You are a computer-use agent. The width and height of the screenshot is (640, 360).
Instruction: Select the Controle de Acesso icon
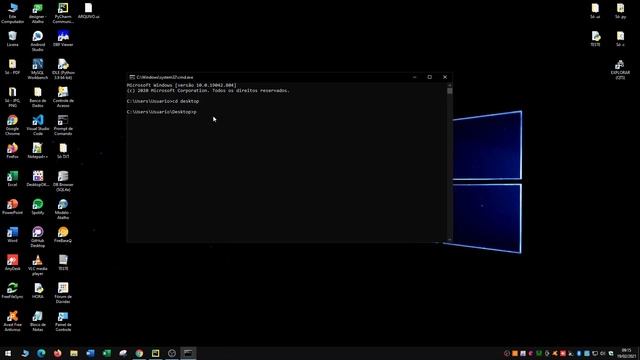(x=63, y=97)
